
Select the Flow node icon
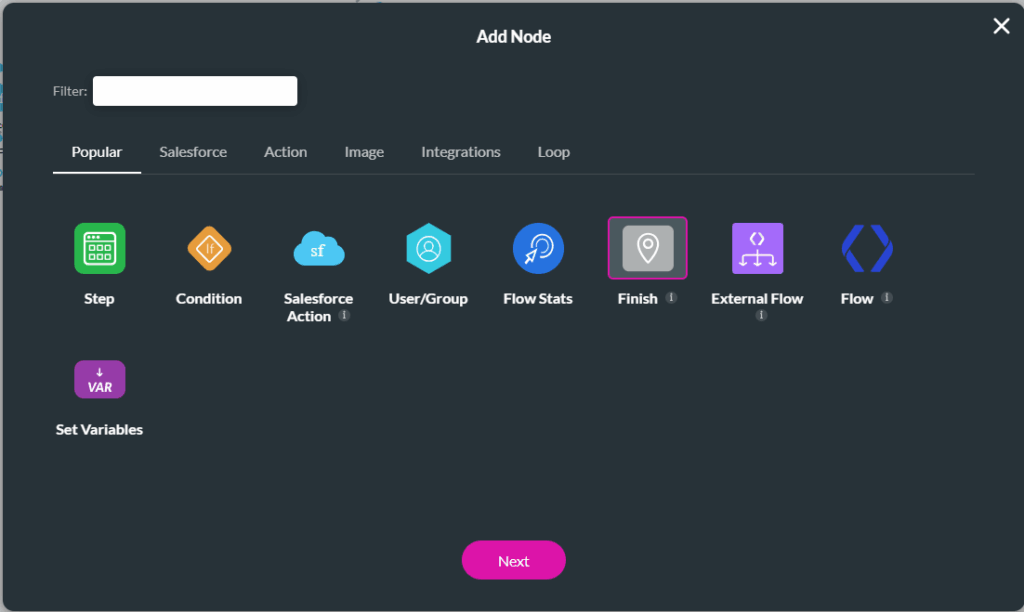[x=866, y=248]
